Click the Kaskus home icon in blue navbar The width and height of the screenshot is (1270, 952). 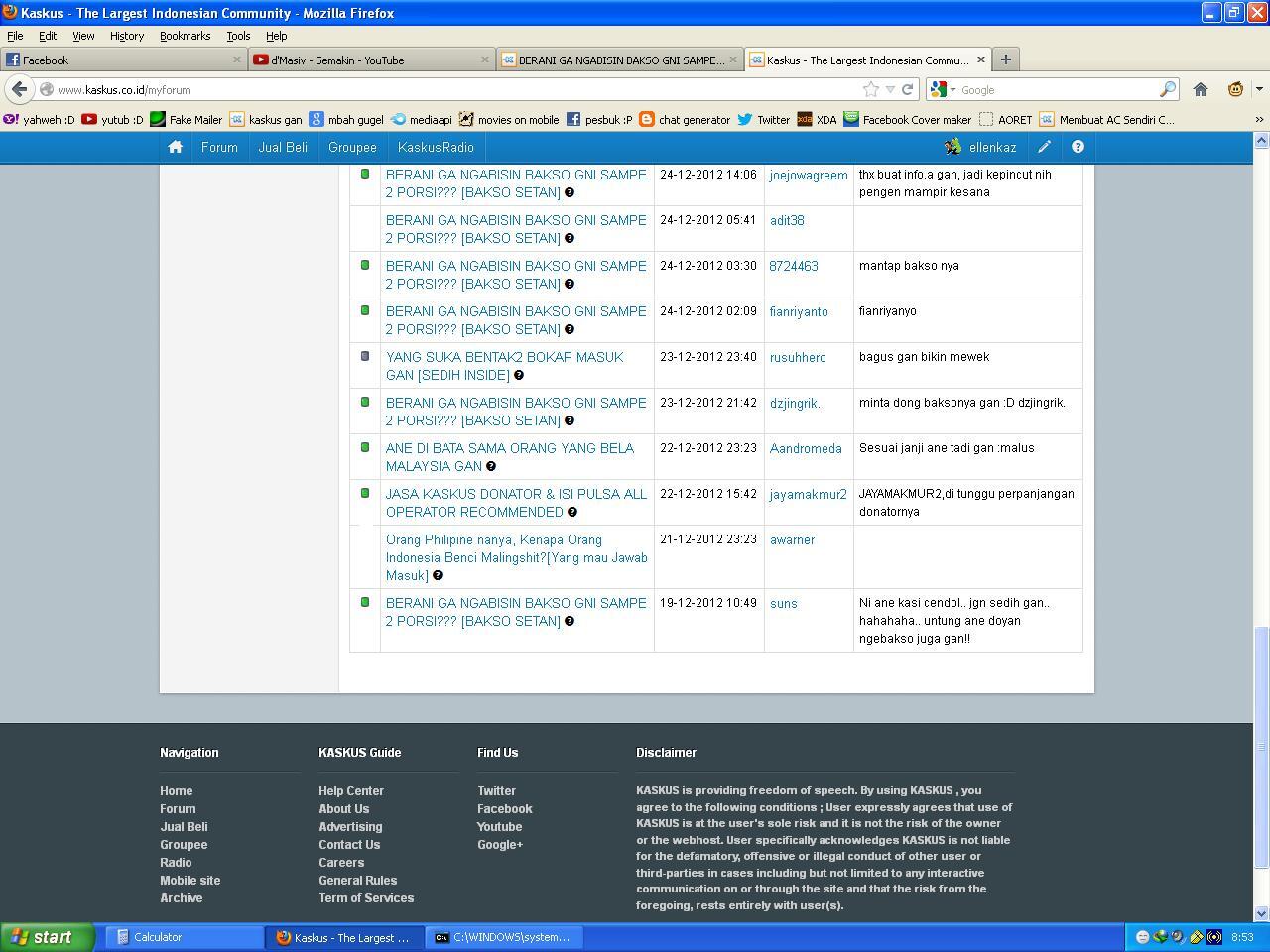click(175, 147)
